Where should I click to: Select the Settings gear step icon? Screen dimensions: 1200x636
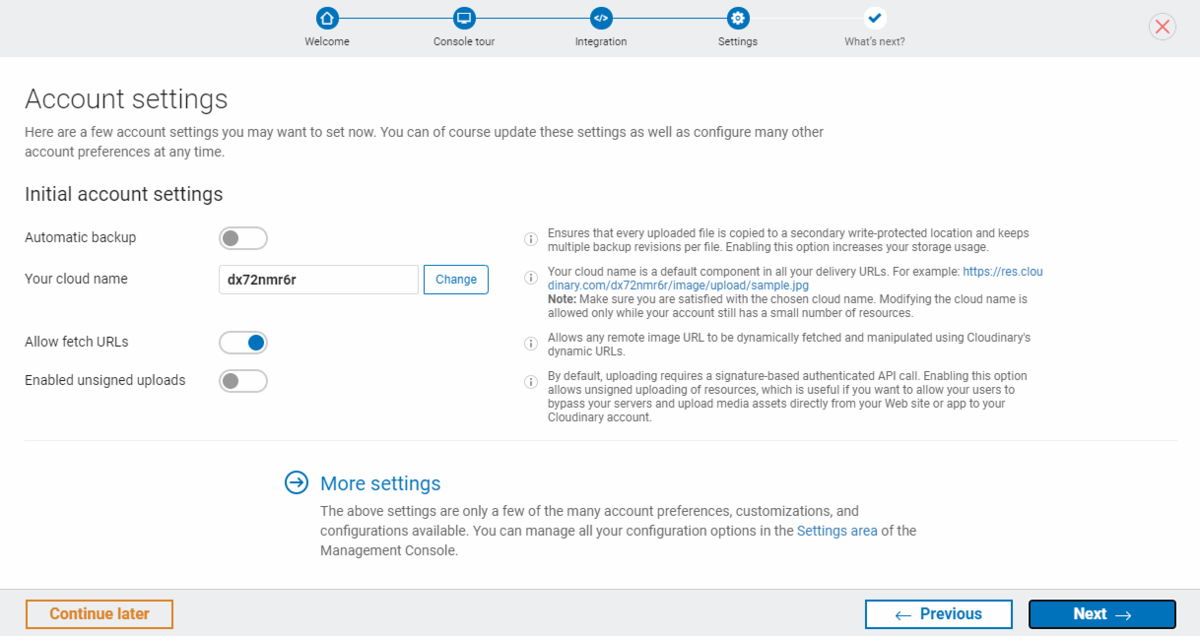(737, 18)
